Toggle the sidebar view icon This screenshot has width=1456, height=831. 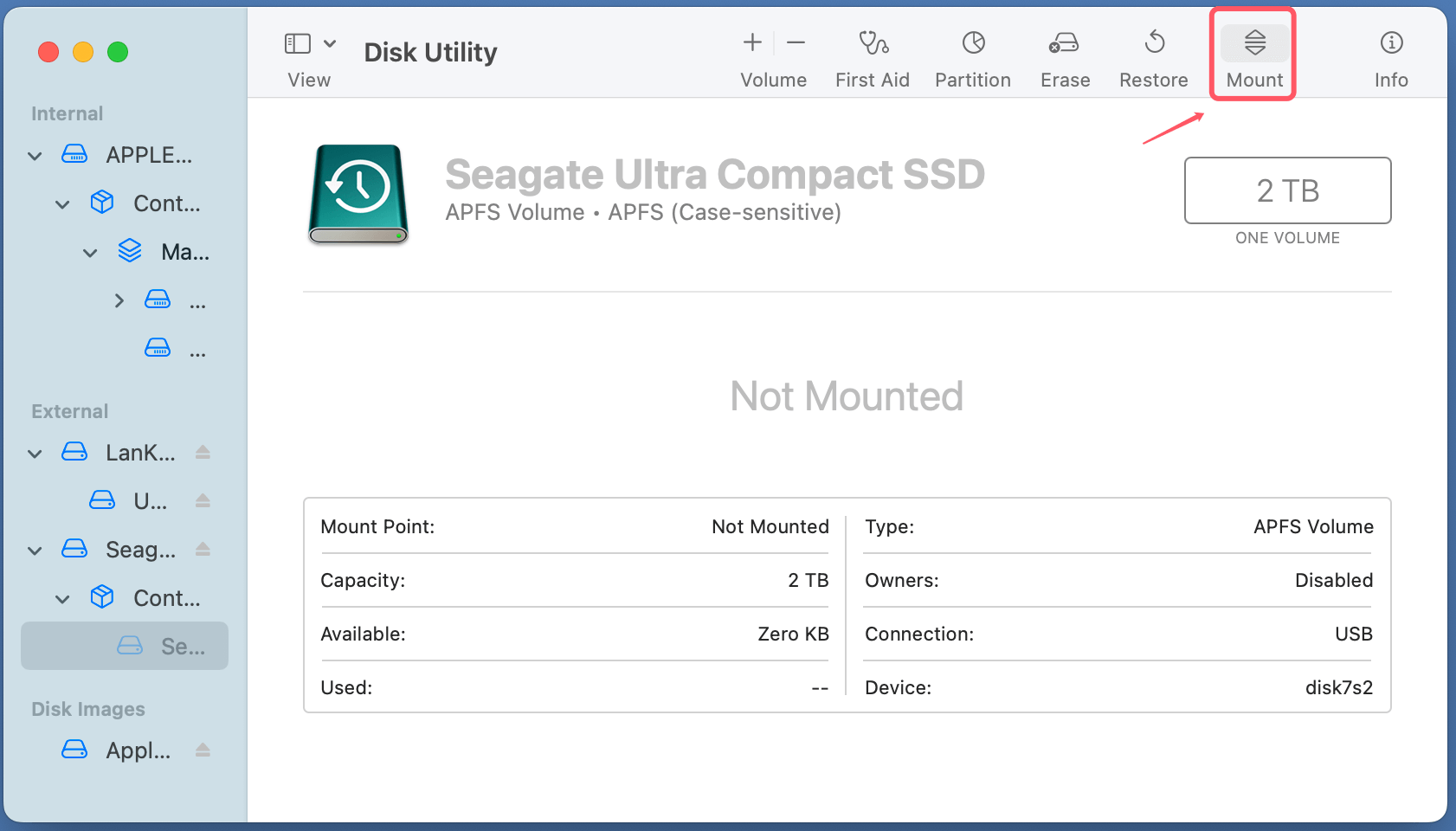click(297, 42)
